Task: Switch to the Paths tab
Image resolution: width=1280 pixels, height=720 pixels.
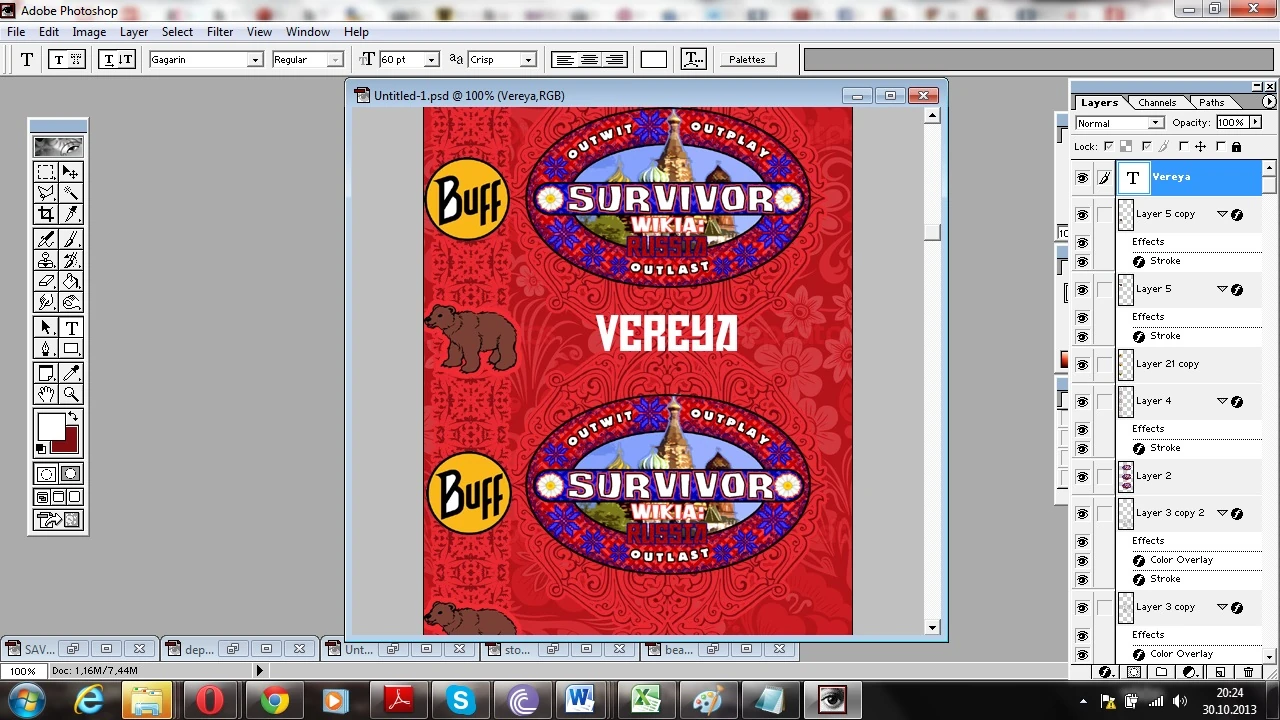Action: (1211, 102)
